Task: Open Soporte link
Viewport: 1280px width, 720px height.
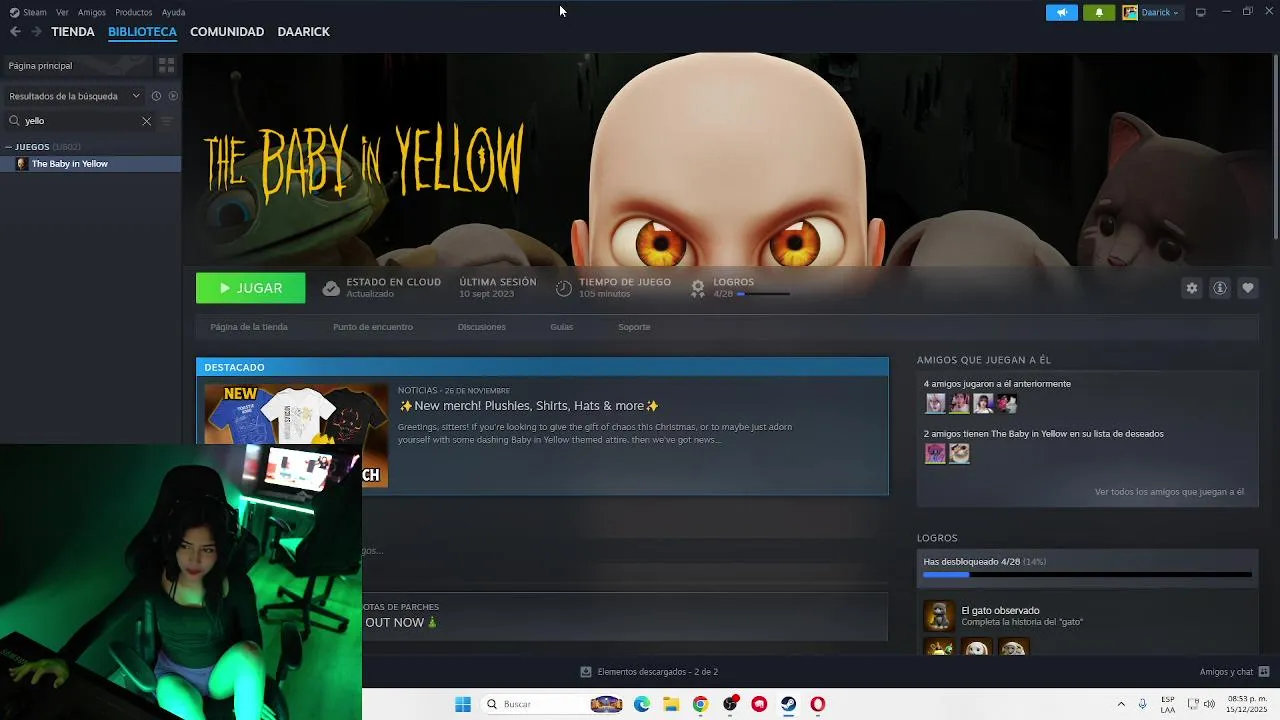Action: tap(634, 327)
